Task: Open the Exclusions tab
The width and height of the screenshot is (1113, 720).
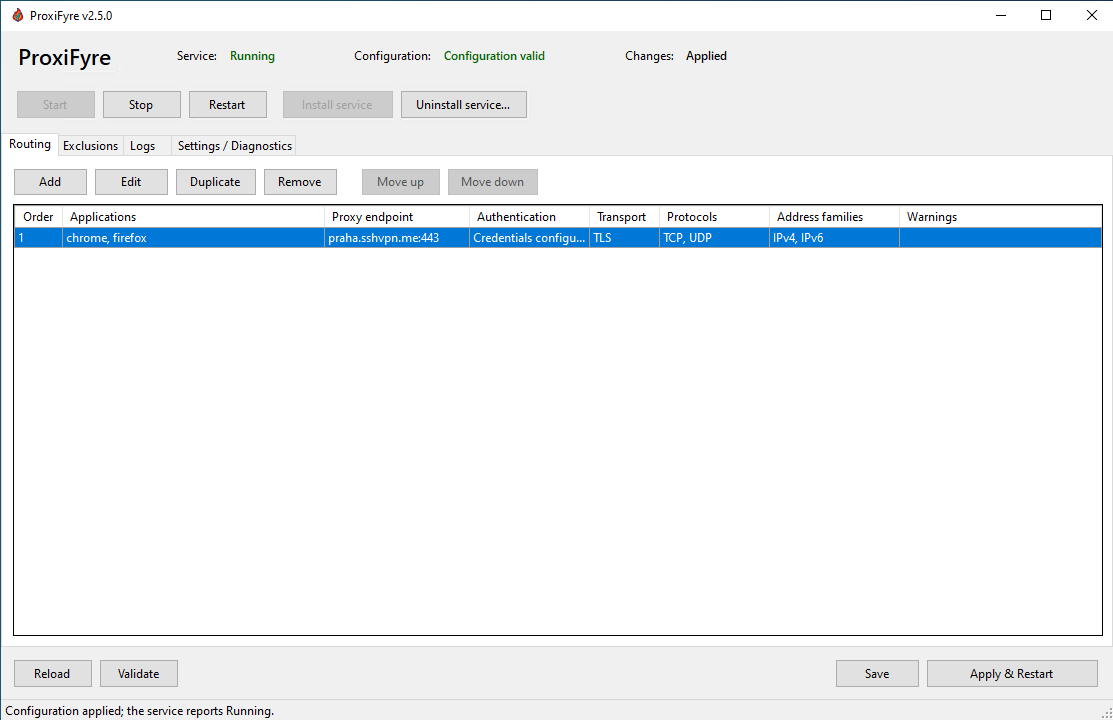Action: pyautogui.click(x=90, y=146)
